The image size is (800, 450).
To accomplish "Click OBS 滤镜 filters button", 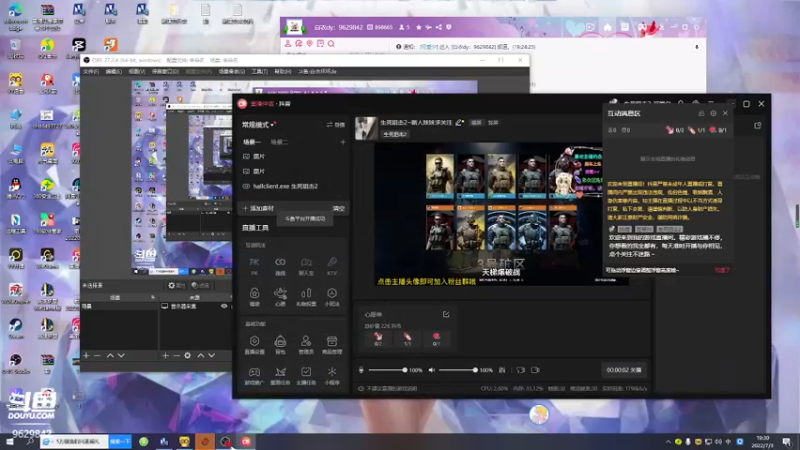I will (200, 285).
